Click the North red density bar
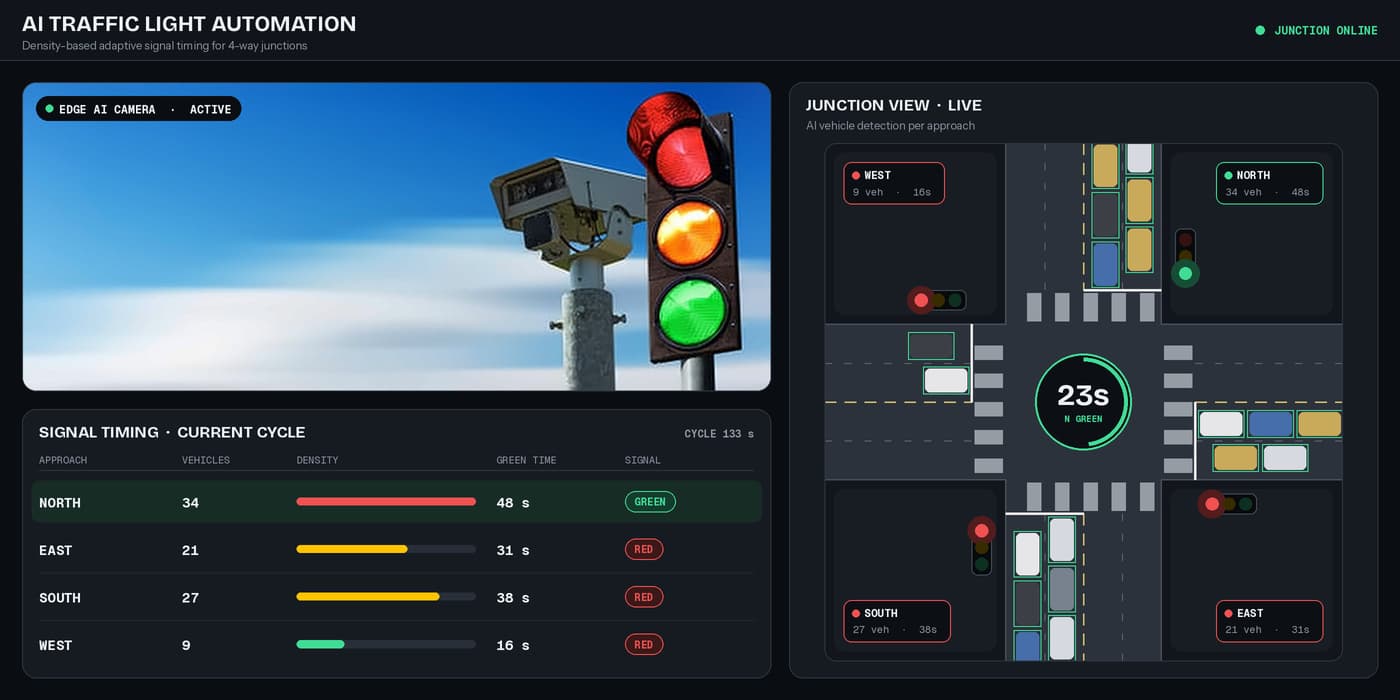This screenshot has width=1400, height=700. coord(386,502)
